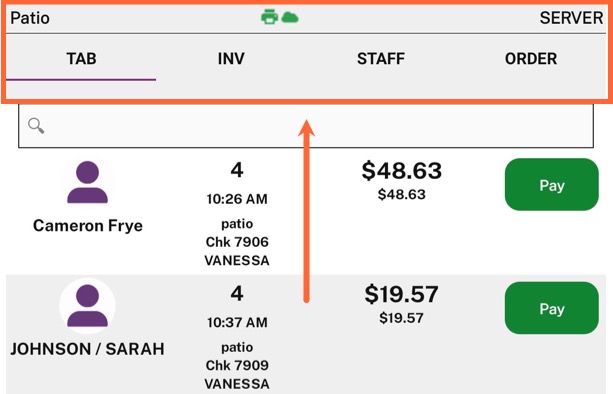Click the green cloud sync icon

(290, 18)
